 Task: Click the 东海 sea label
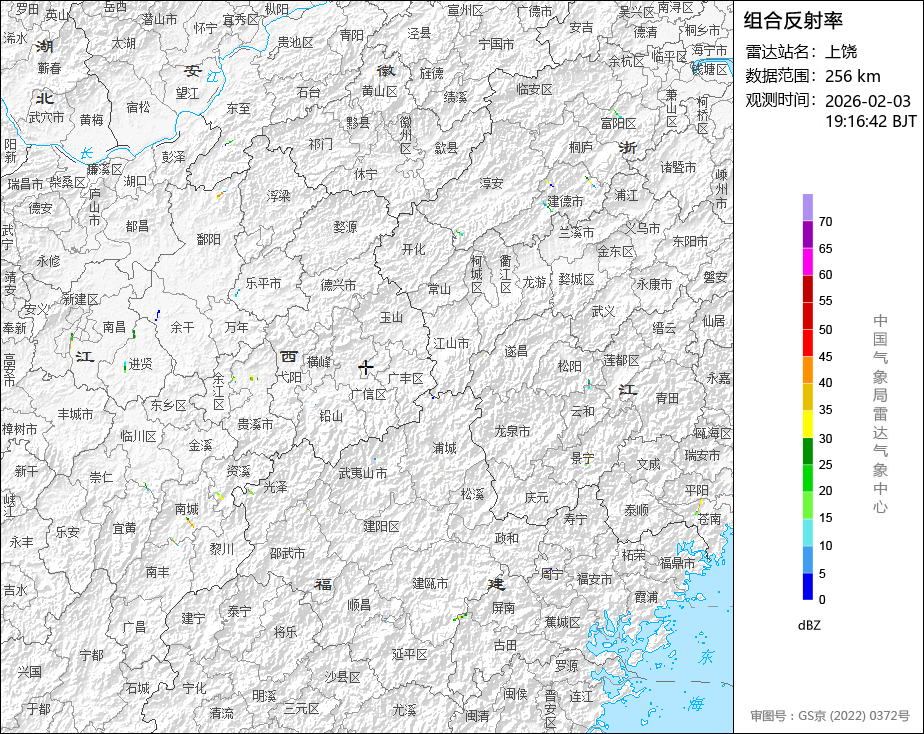701,680
